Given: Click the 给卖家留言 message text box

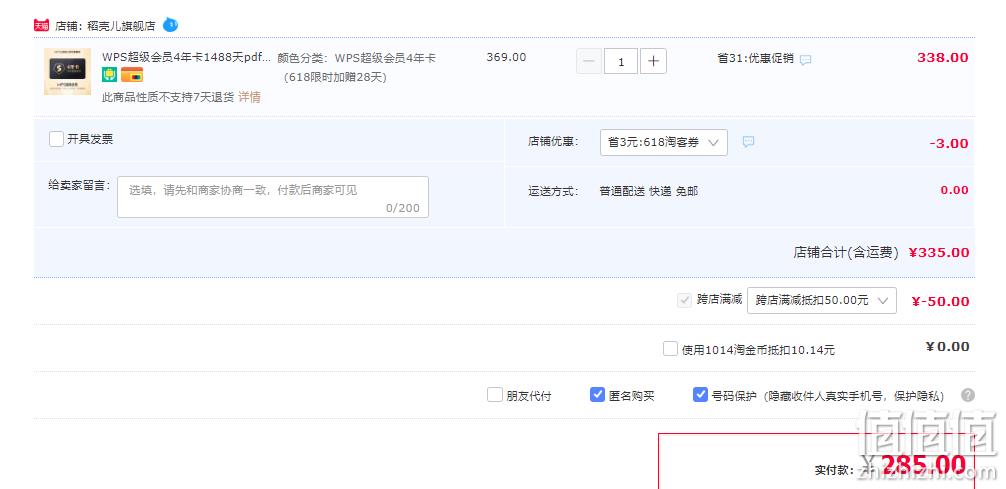Looking at the screenshot, I should coord(273,197).
